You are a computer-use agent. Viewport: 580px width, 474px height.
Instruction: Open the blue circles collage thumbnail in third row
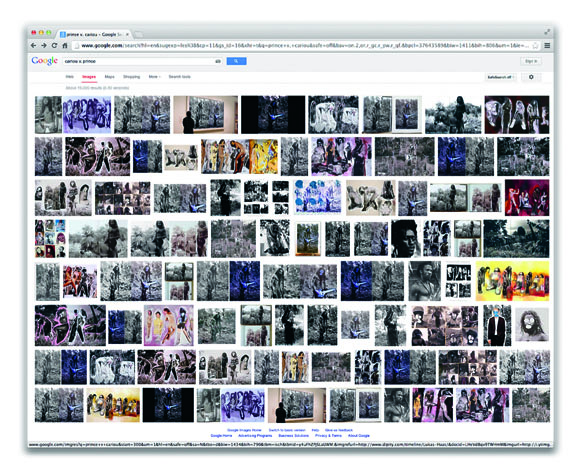(x=318, y=197)
